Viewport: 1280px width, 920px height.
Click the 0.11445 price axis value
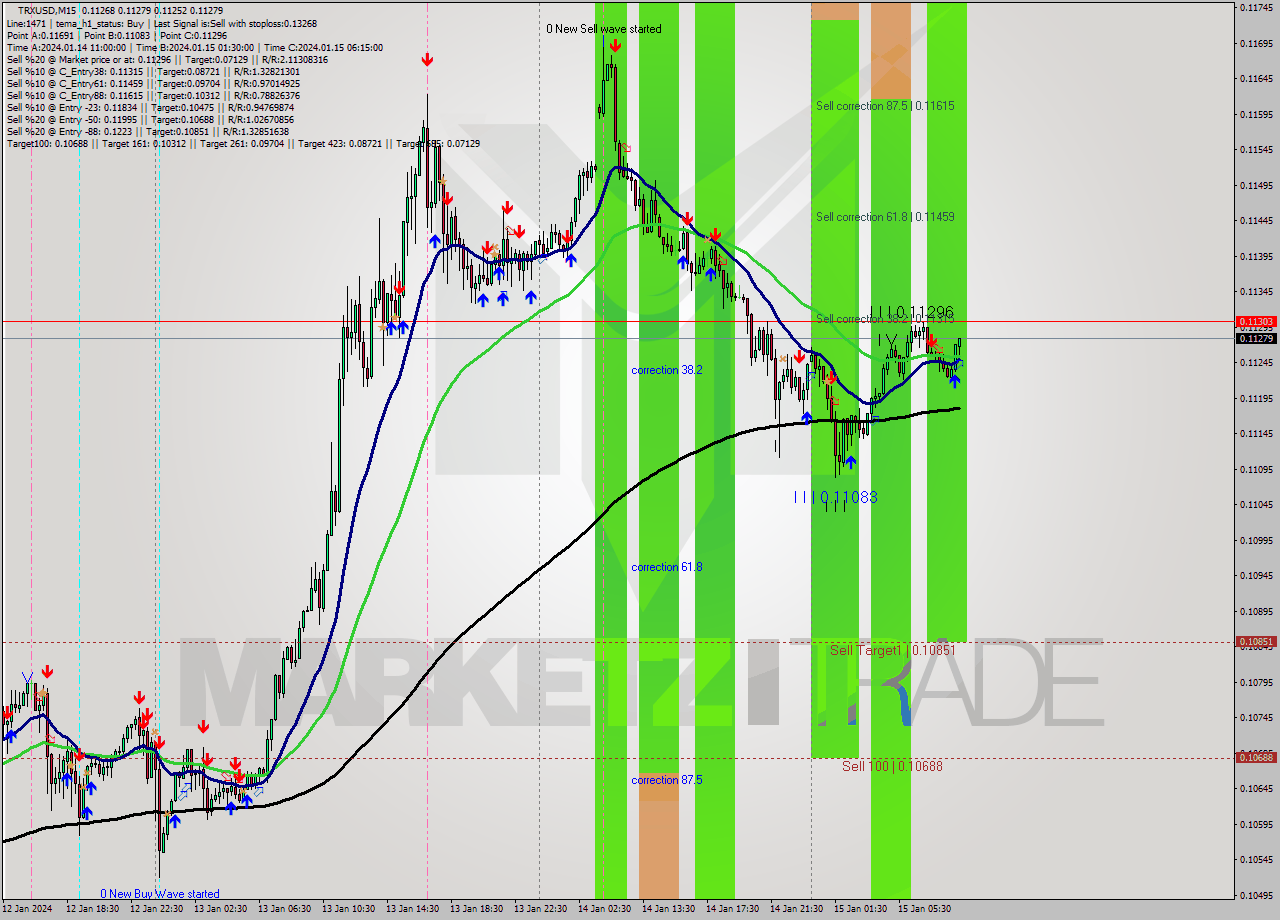coord(1256,220)
